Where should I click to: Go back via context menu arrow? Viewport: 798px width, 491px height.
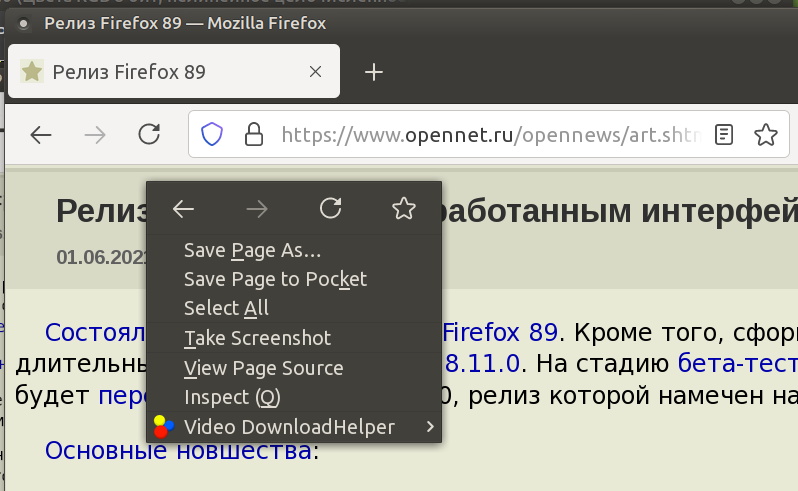tap(183, 209)
